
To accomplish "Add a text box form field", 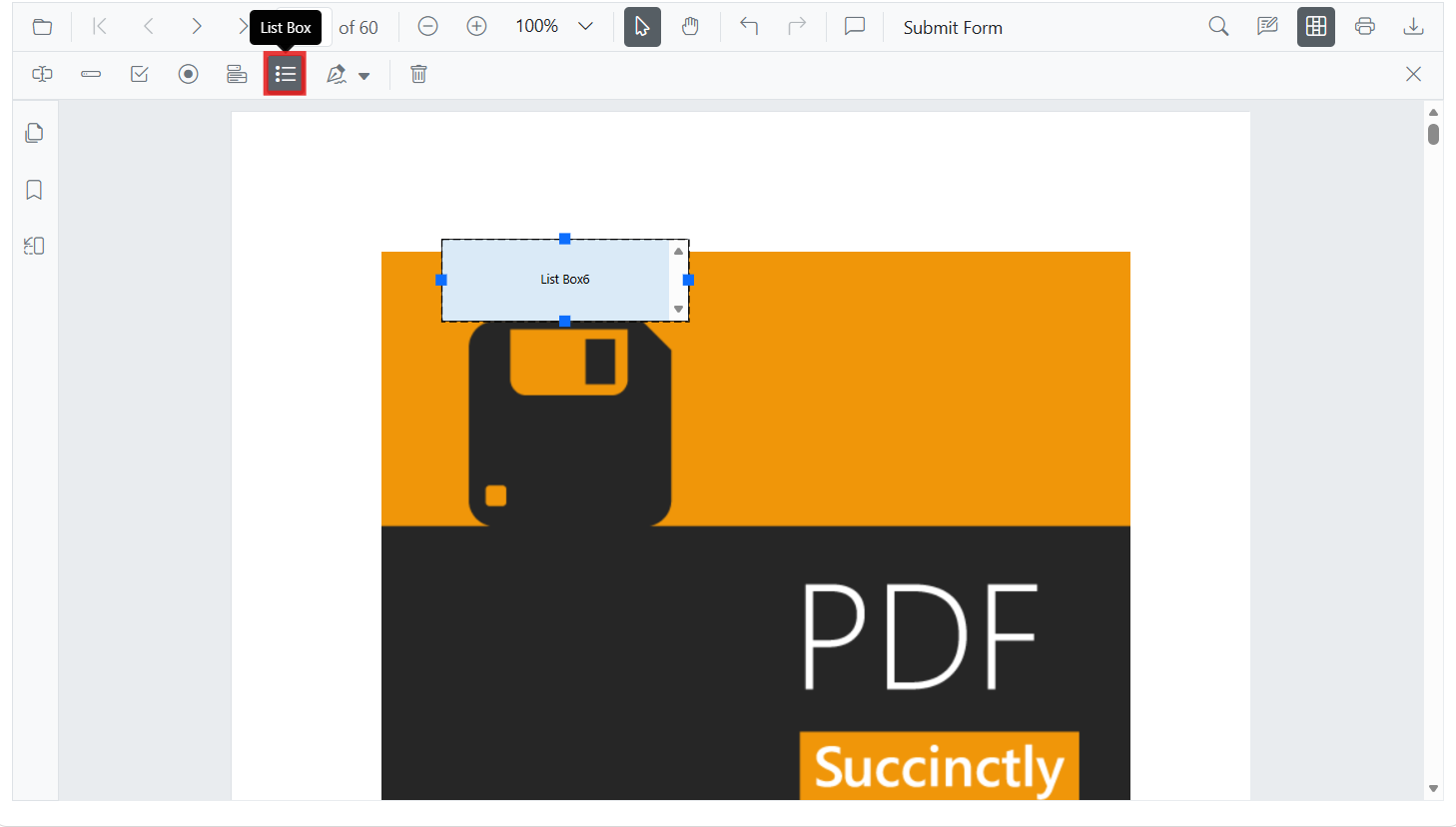I will pyautogui.click(x=42, y=75).
